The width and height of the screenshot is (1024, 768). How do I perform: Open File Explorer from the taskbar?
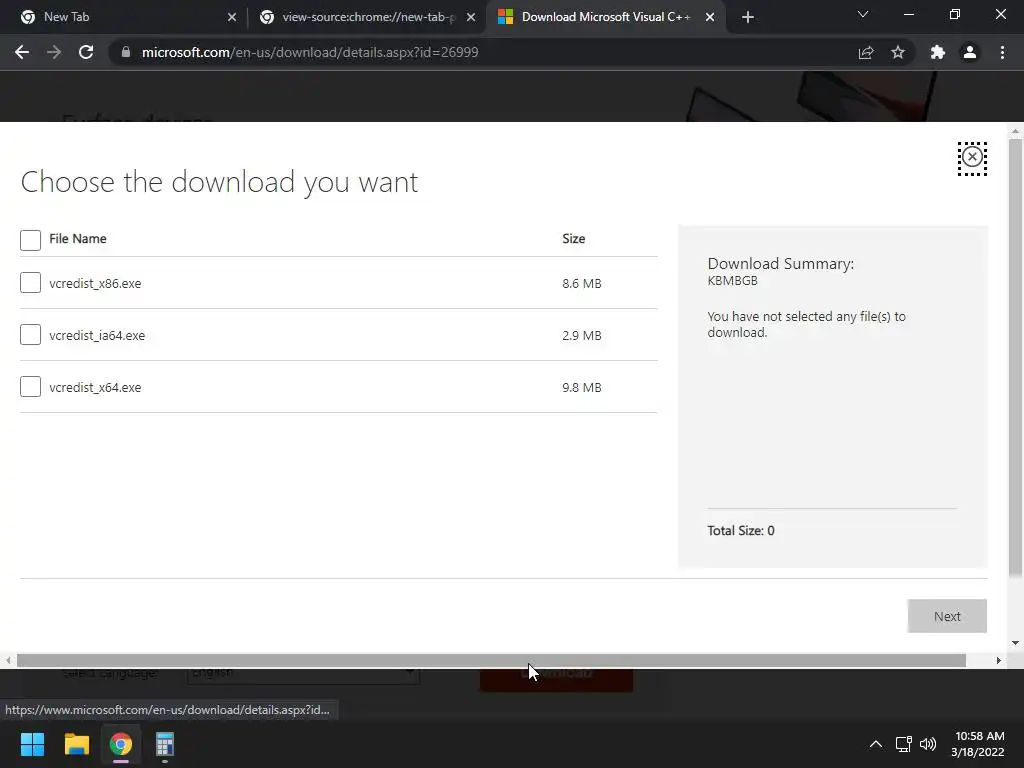pos(76,744)
